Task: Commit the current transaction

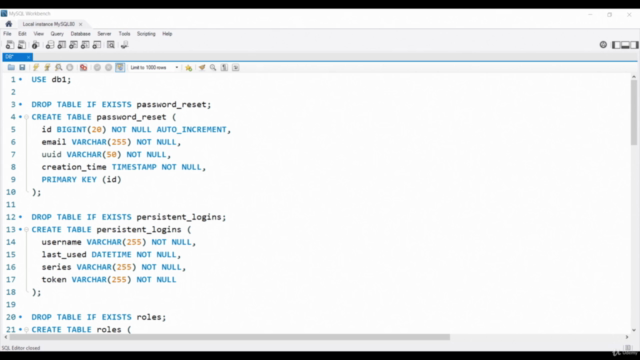Action: pos(97,67)
